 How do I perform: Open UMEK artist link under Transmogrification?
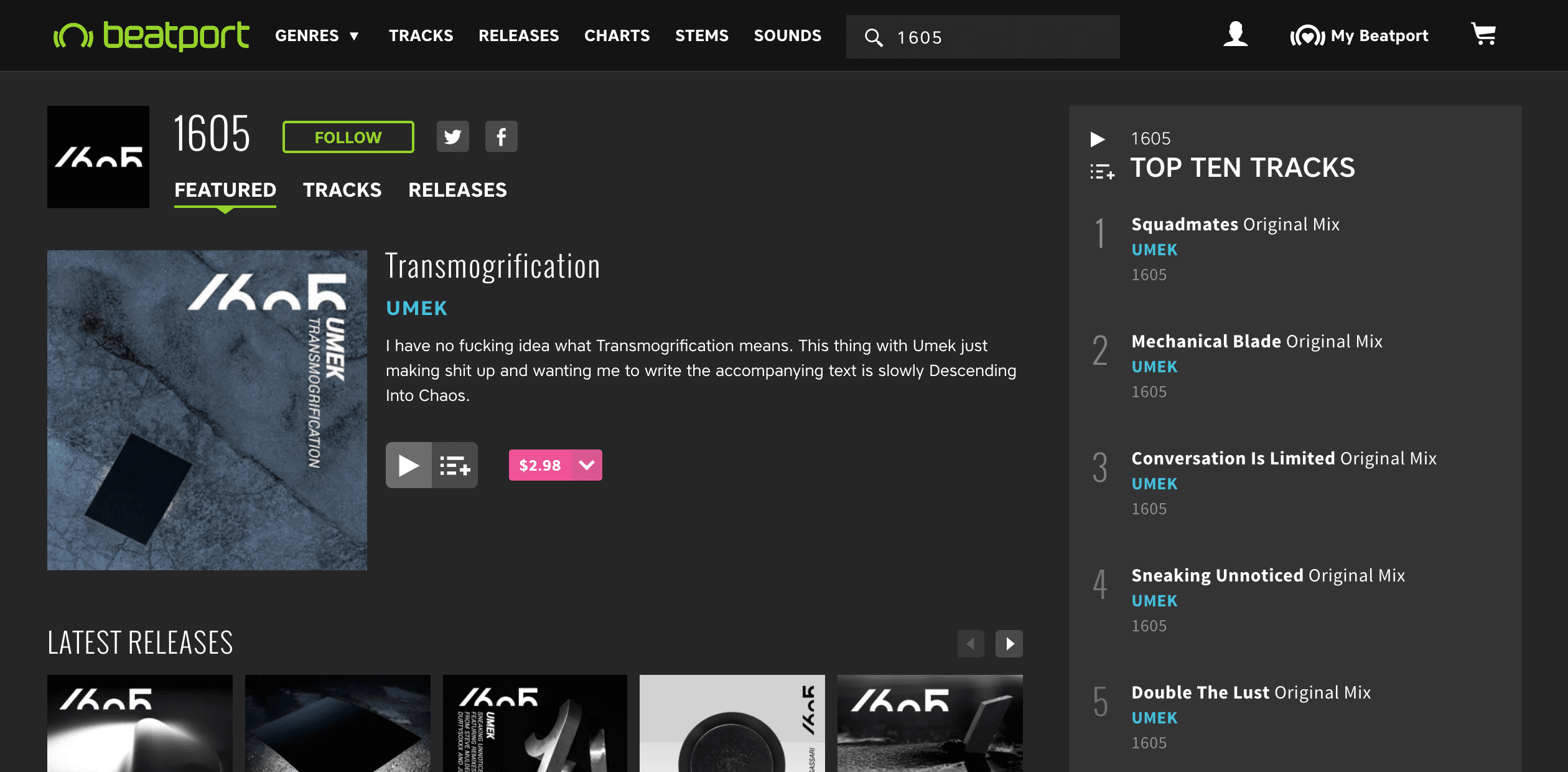click(x=416, y=308)
